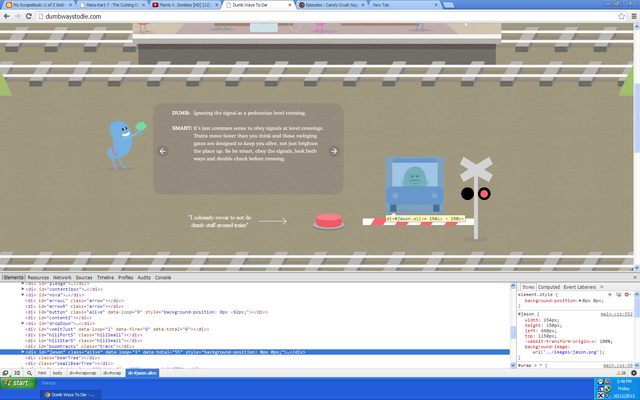
Task: Open the DevTools settings gear icon
Action: (x=634, y=373)
